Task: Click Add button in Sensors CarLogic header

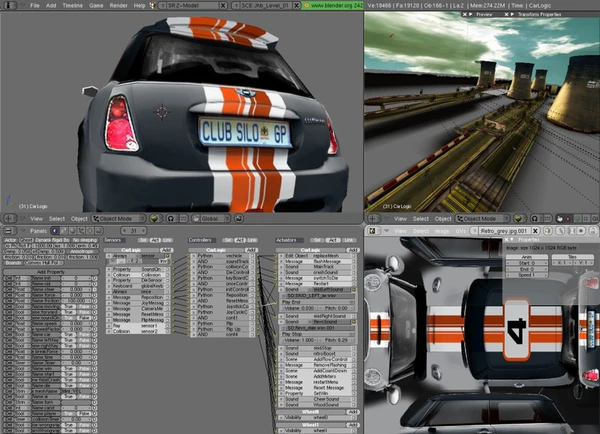Action: coord(165,249)
